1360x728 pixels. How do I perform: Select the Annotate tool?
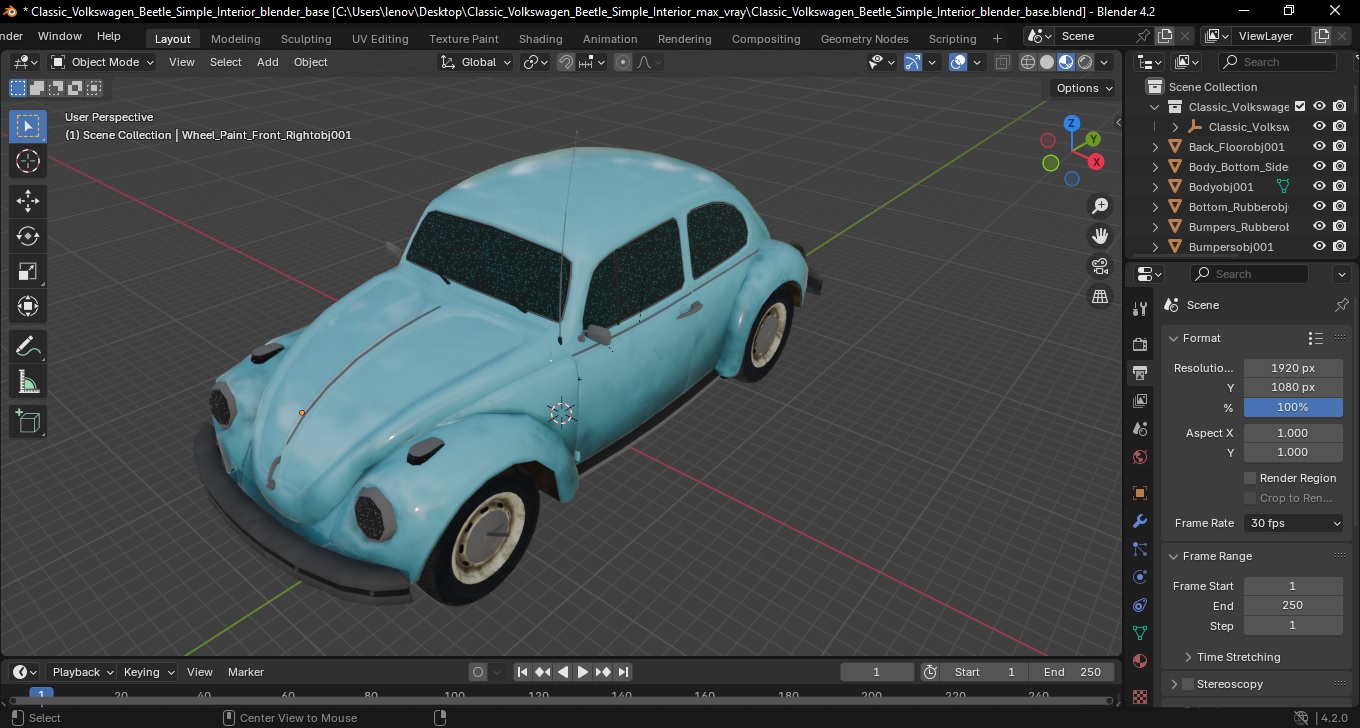[x=28, y=347]
